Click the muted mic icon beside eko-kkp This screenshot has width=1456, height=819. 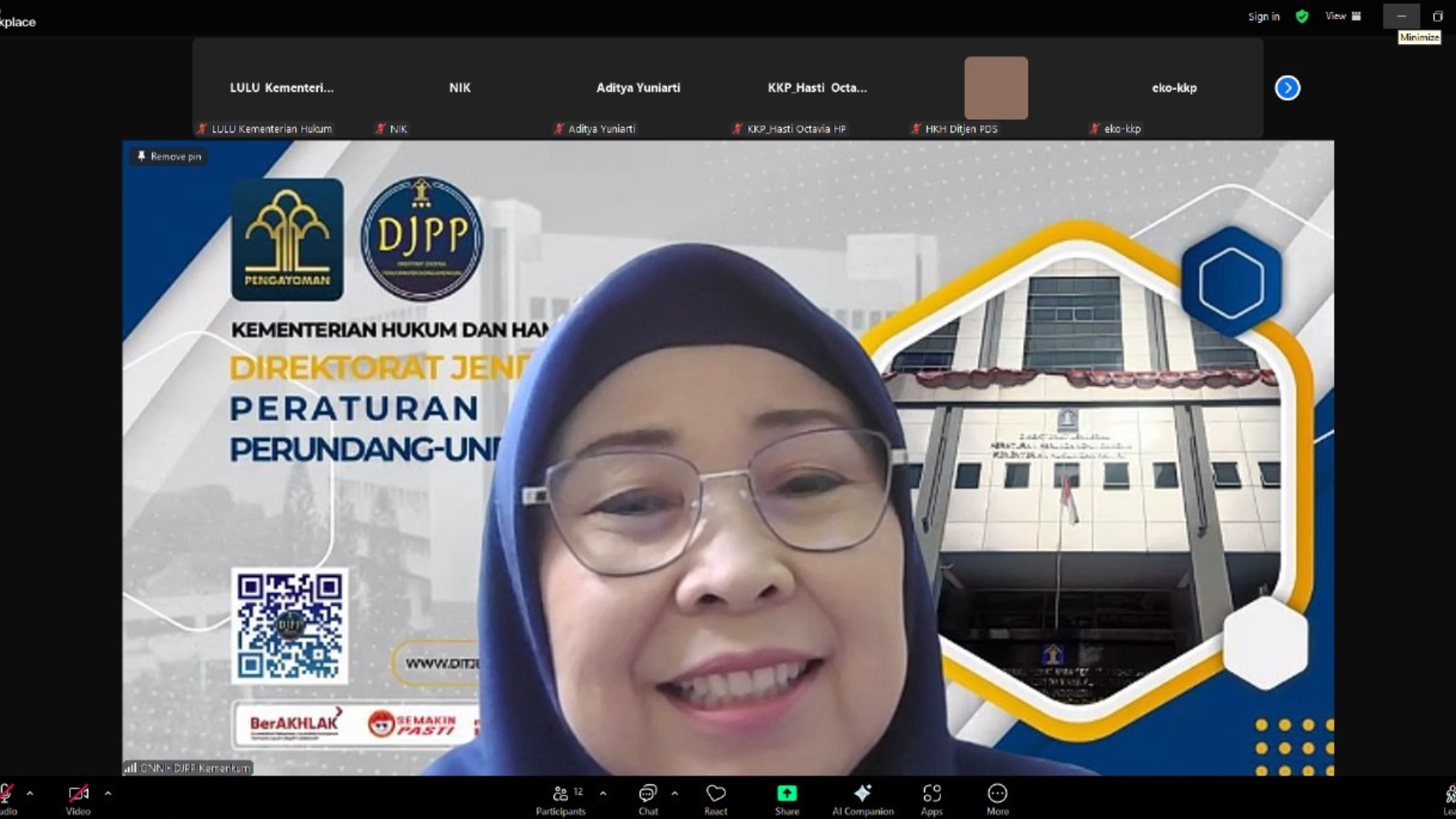(x=1094, y=129)
